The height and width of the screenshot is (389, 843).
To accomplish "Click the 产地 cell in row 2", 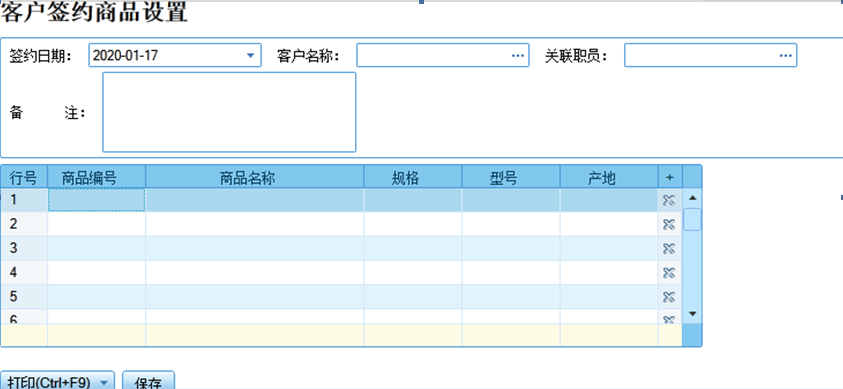I will pos(609,224).
